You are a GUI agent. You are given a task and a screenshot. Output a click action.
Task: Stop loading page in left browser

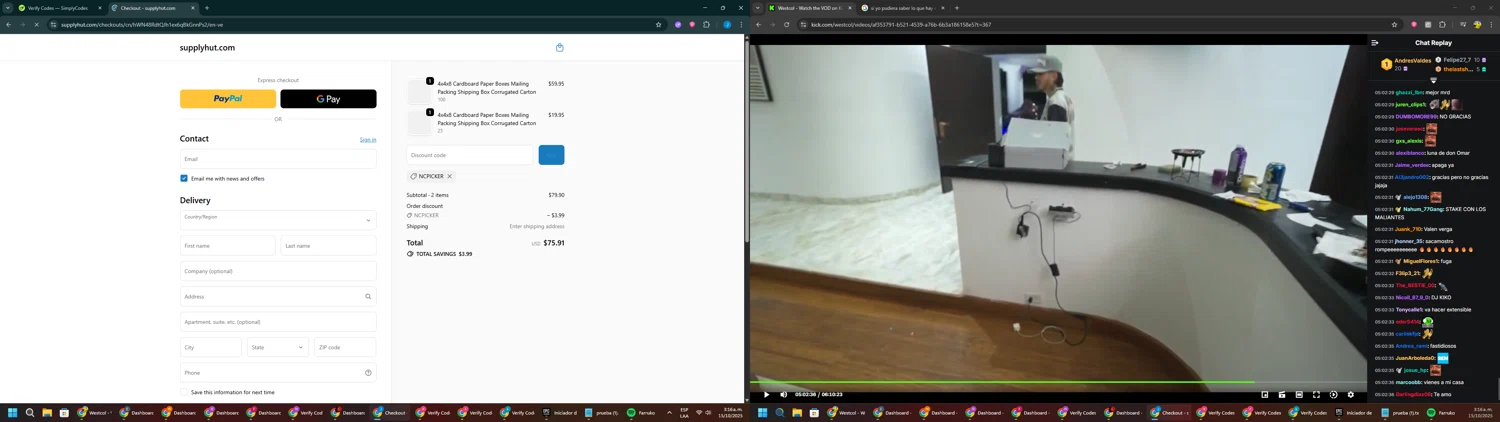(36, 25)
